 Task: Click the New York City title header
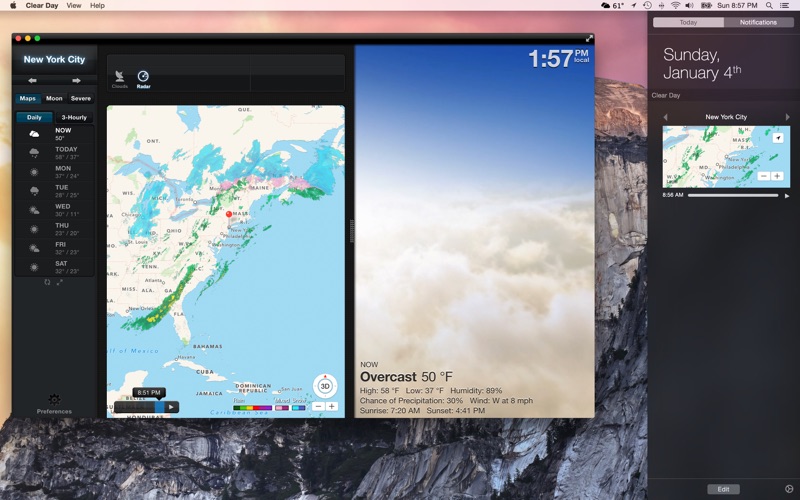coord(54,59)
